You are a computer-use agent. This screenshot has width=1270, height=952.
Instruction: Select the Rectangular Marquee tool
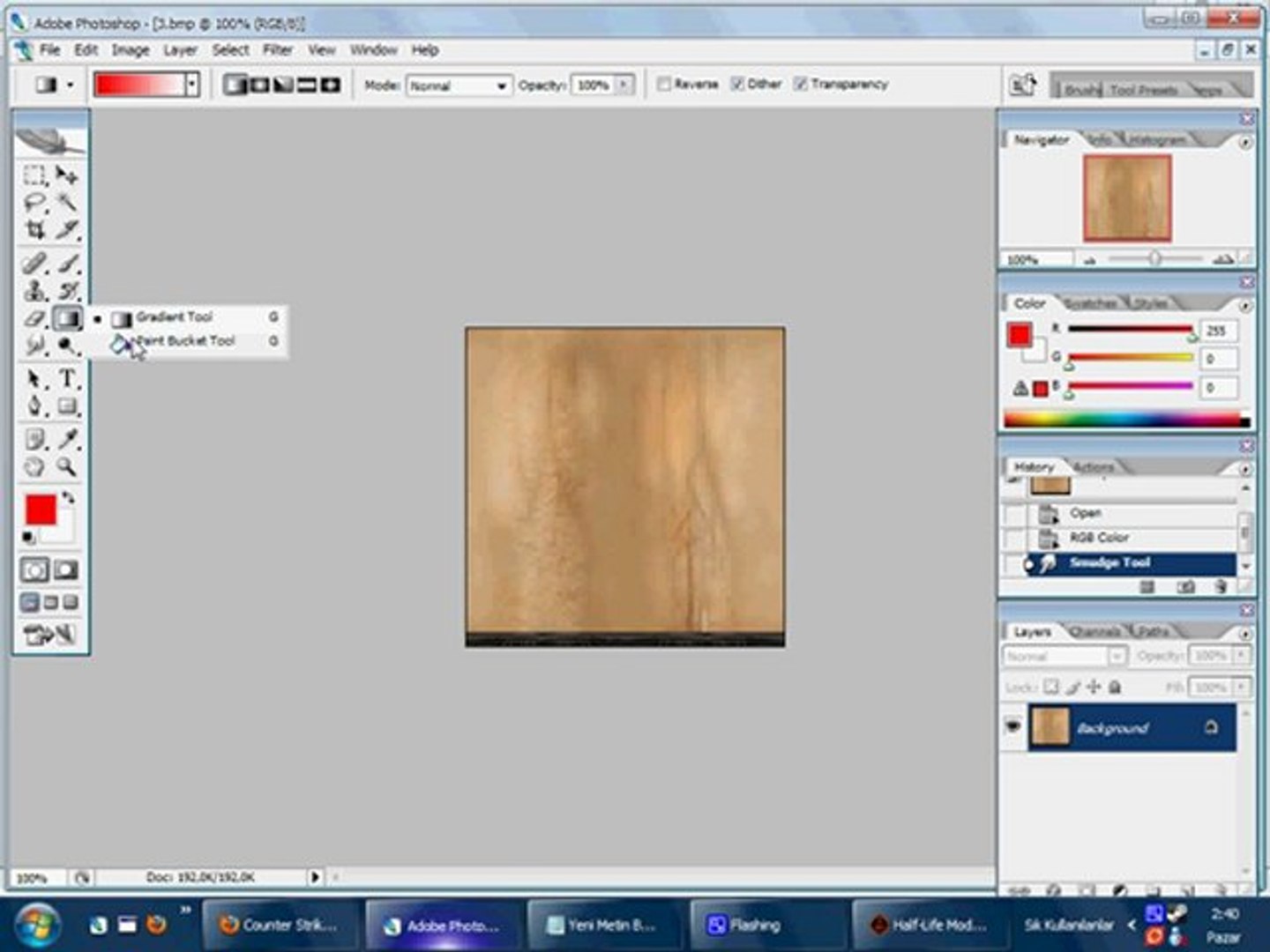(x=34, y=175)
